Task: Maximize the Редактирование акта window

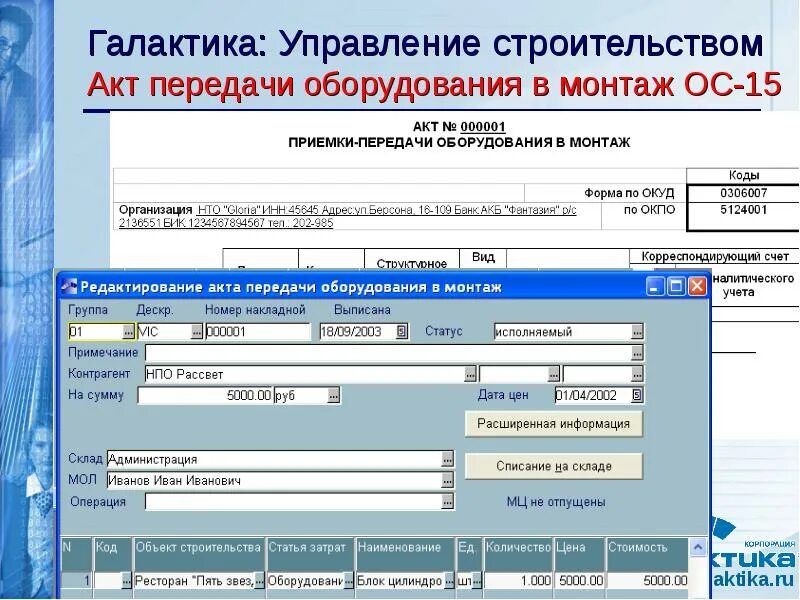Action: tap(676, 286)
